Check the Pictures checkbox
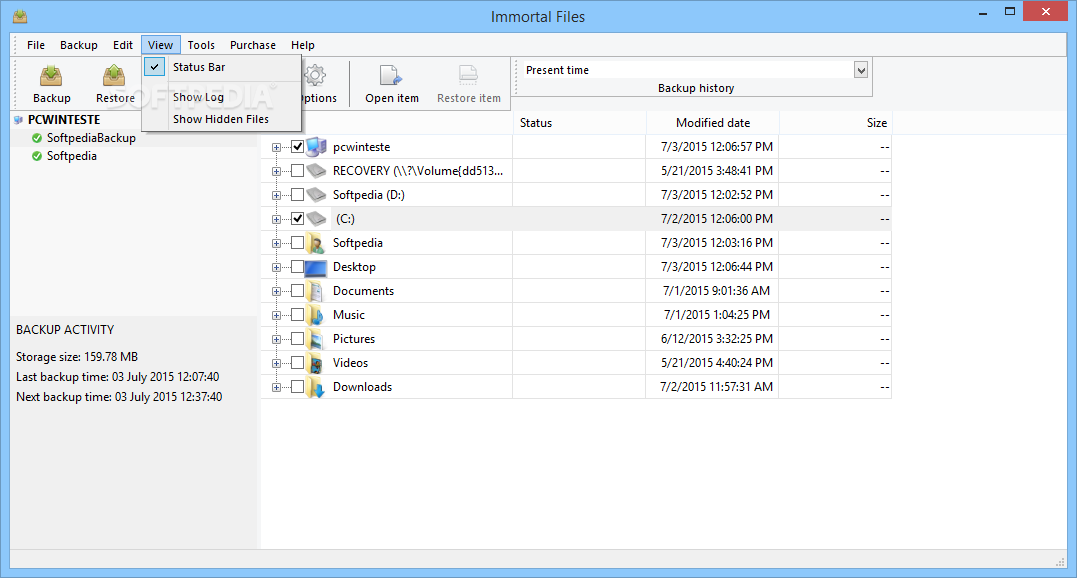This screenshot has height=578, width=1077. [297, 338]
